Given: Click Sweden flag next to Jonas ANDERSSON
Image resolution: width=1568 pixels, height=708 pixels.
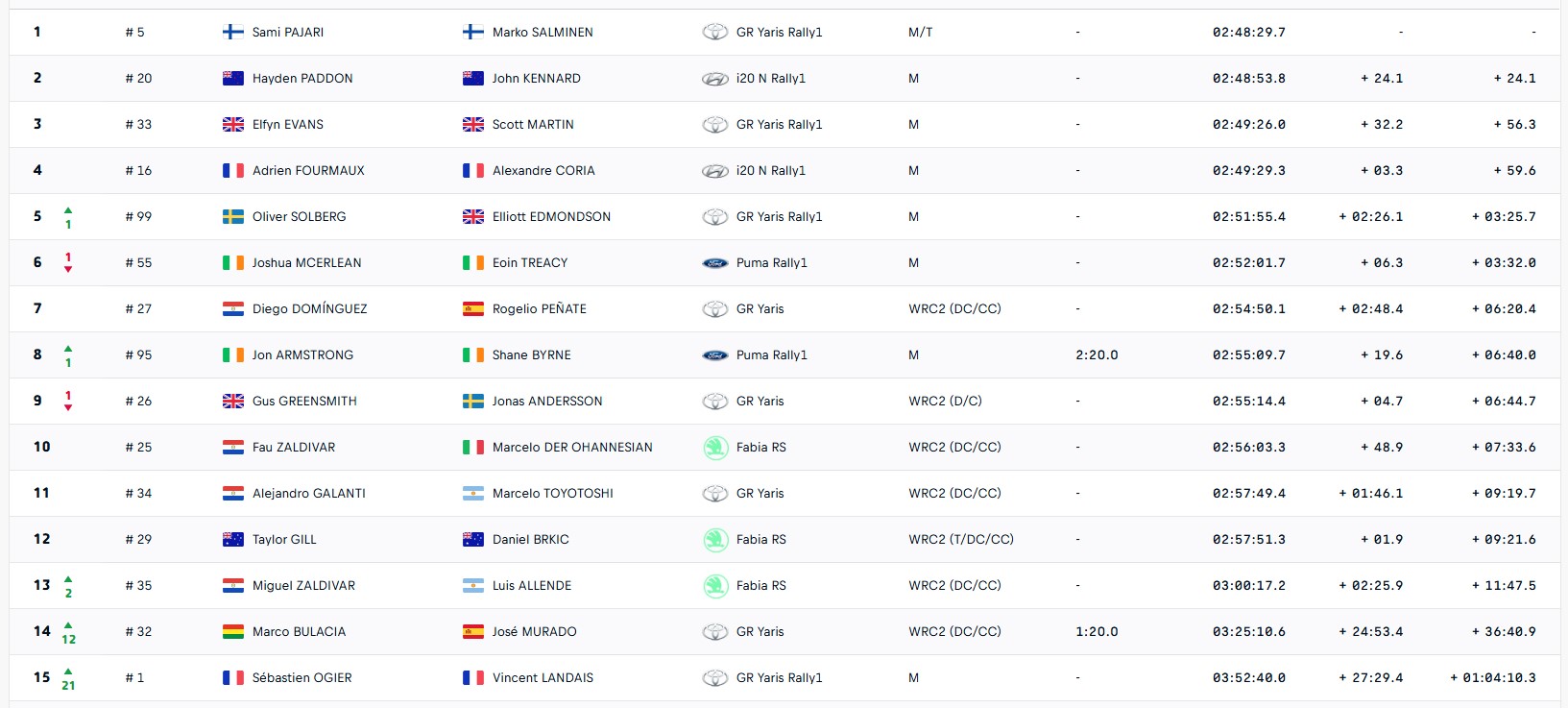Looking at the screenshot, I should click(473, 401).
